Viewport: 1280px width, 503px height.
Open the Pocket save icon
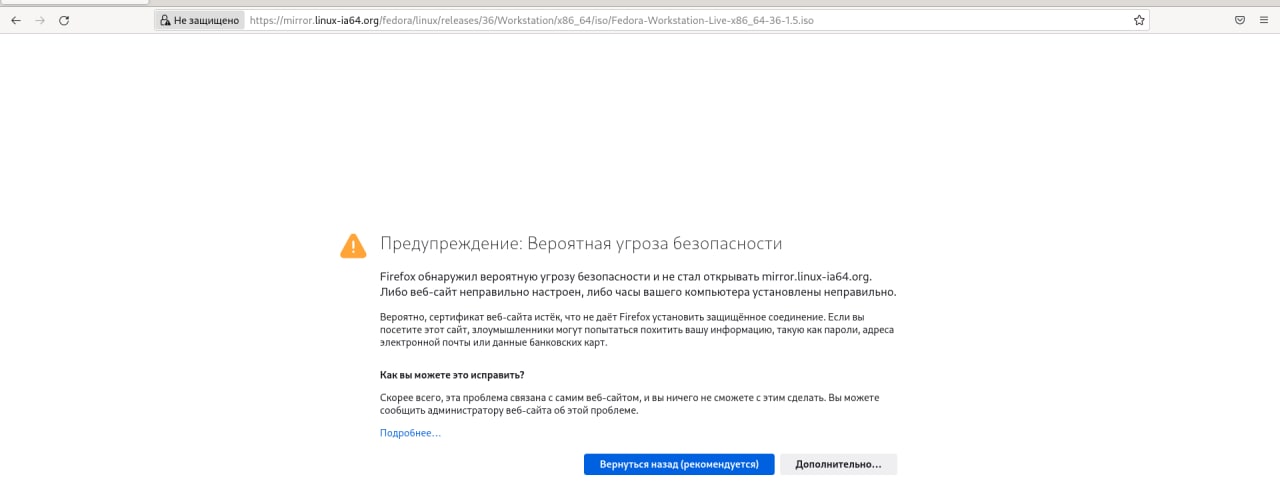[1239, 20]
